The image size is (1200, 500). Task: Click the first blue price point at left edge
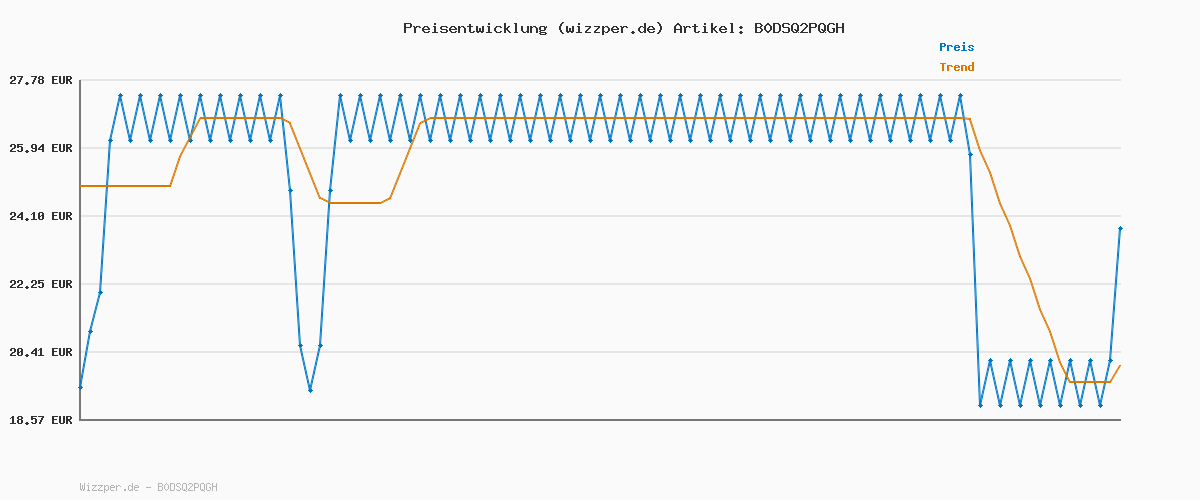coord(80,387)
